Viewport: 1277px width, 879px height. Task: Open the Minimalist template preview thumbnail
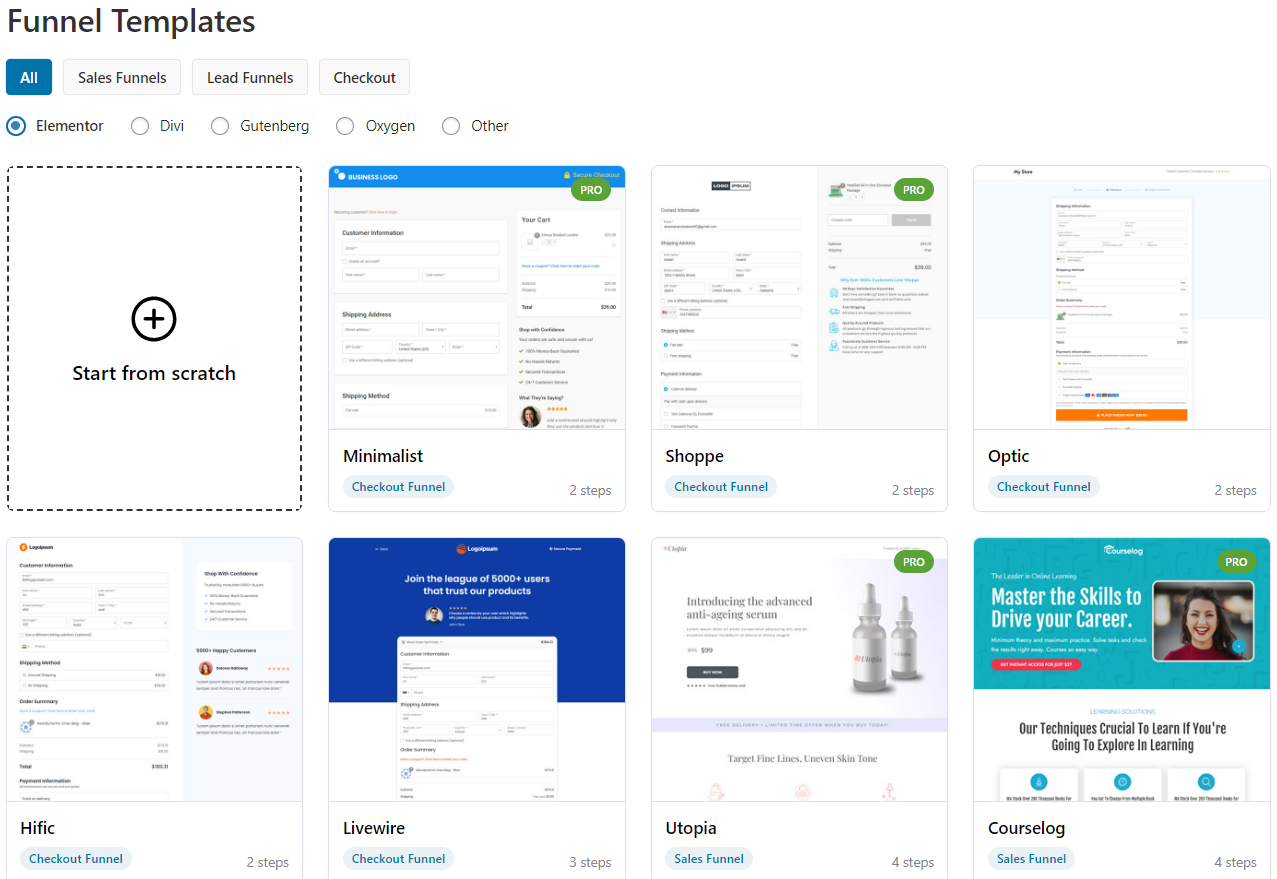coord(477,298)
